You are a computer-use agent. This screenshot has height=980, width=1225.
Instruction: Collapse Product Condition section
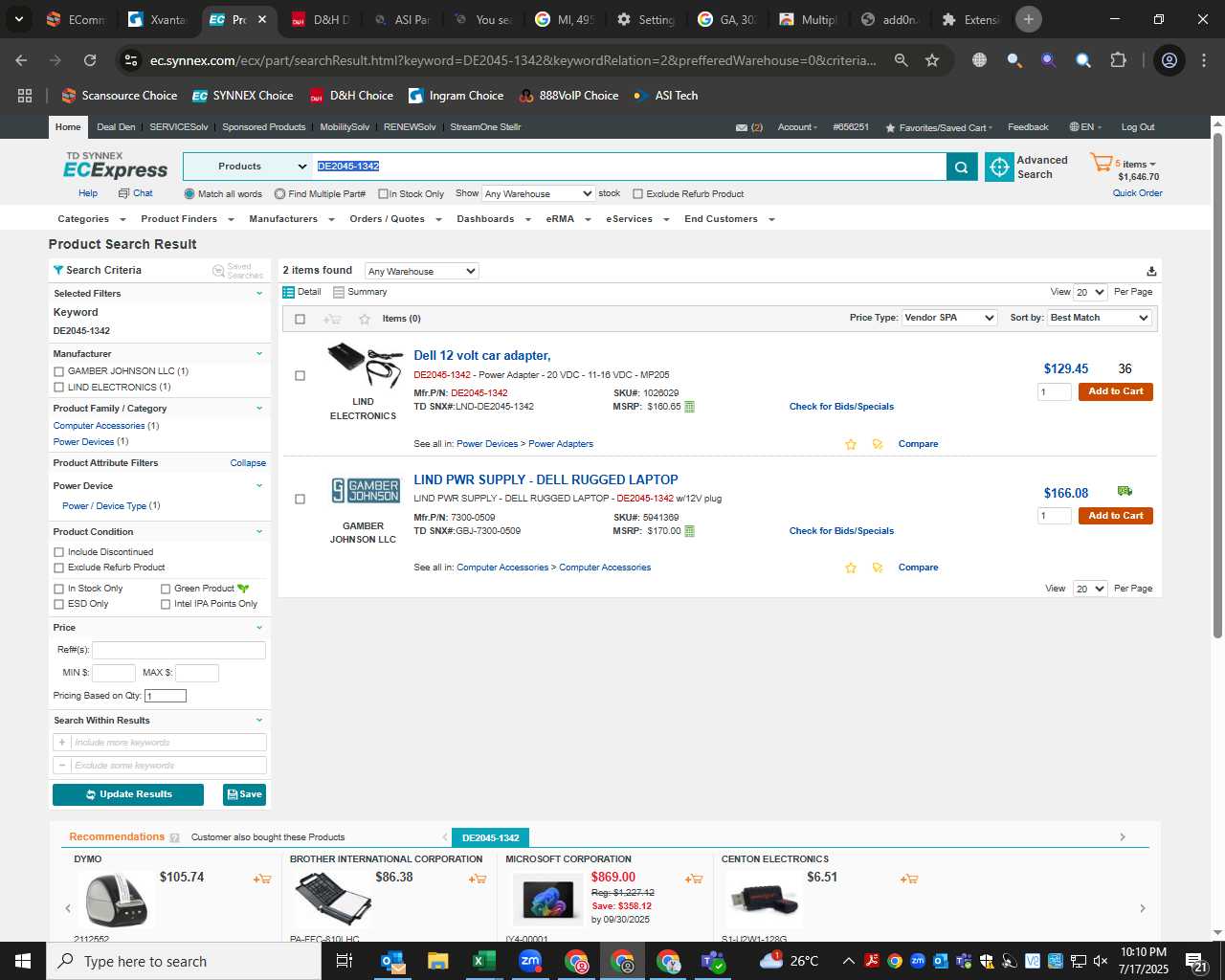259,532
